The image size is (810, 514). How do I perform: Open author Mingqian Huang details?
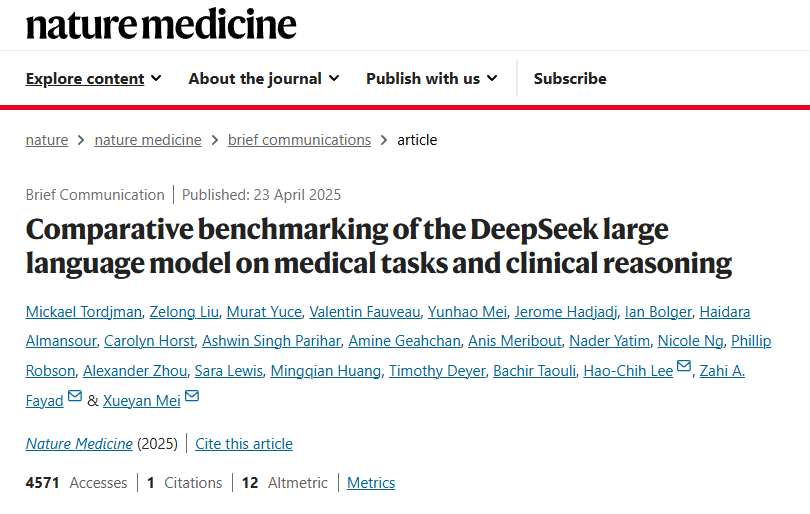[325, 371]
